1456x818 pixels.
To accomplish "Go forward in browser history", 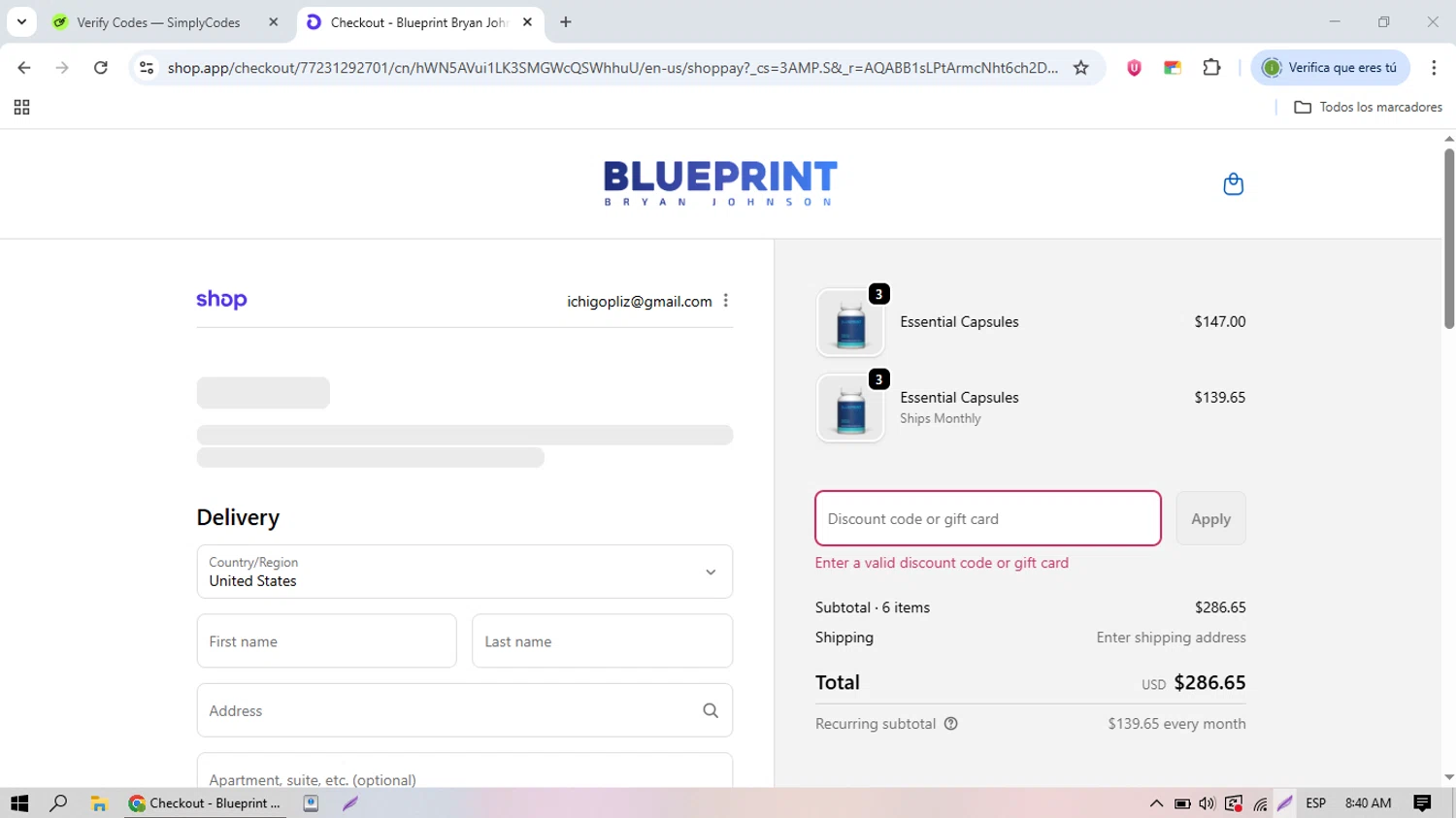I will [62, 68].
